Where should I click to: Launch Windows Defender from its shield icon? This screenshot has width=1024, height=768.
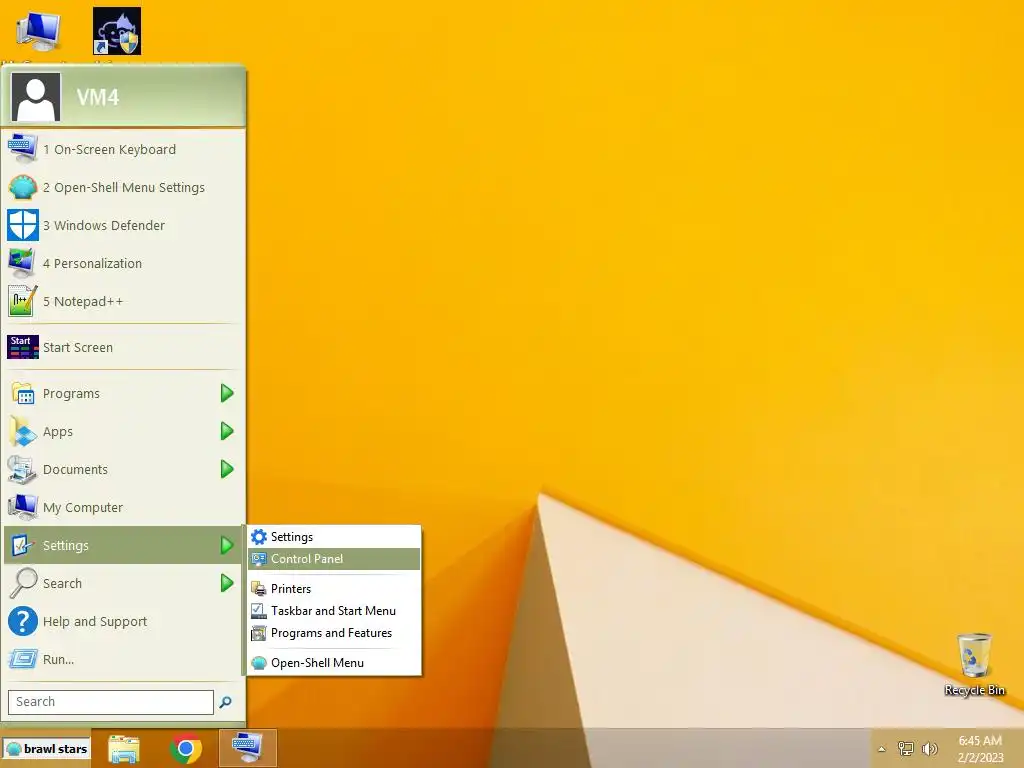22,225
